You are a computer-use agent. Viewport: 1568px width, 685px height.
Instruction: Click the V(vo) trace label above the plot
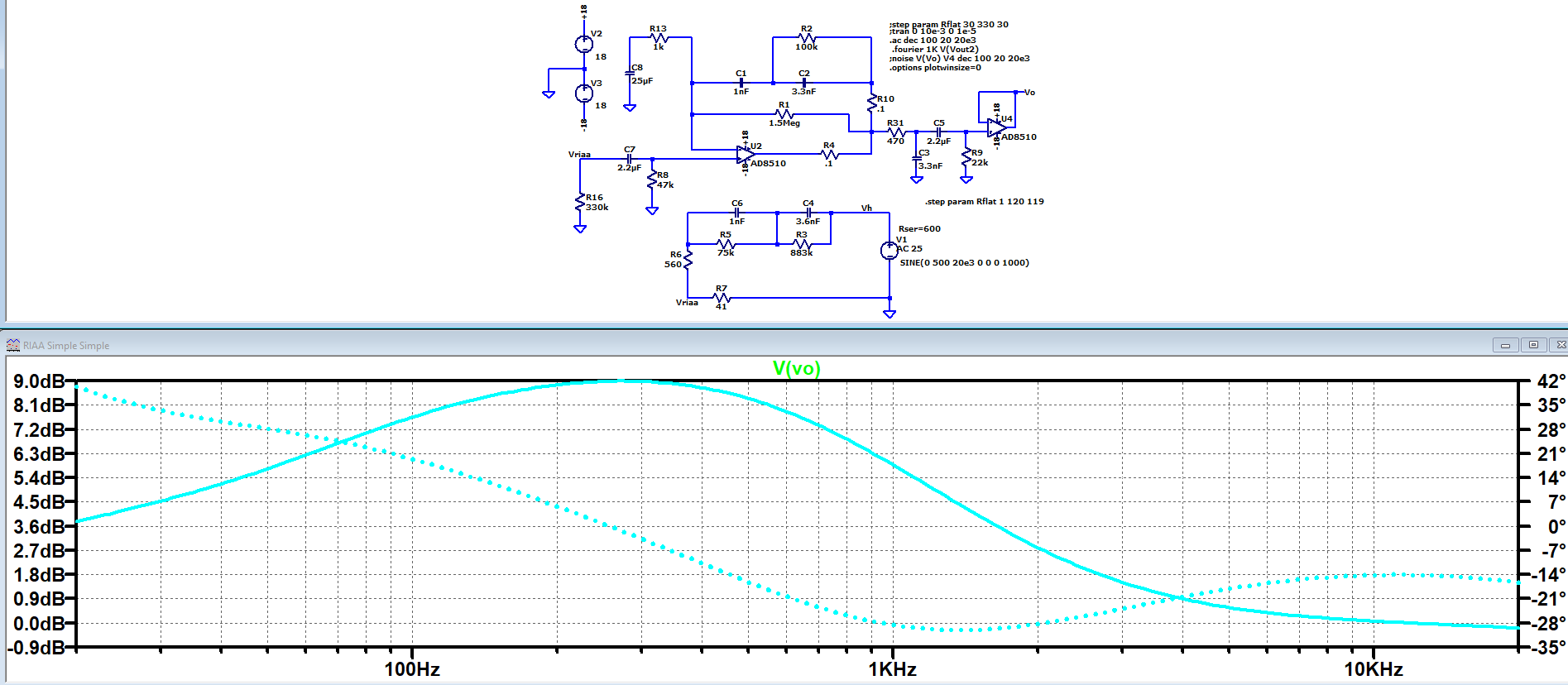(x=796, y=368)
